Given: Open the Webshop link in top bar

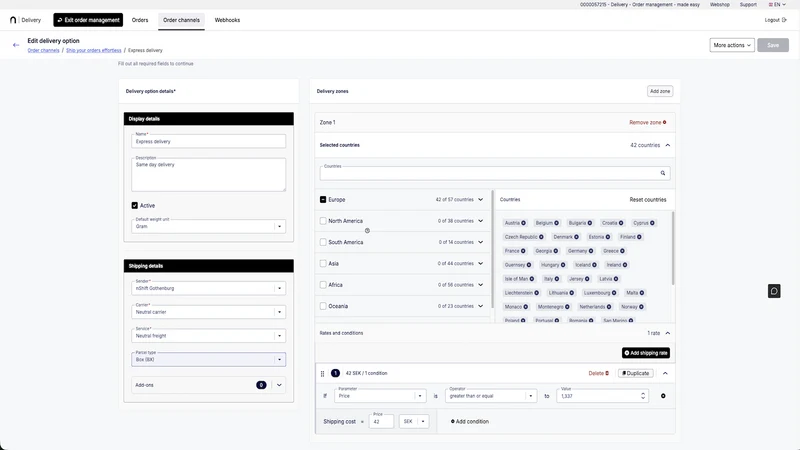Looking at the screenshot, I should tap(720, 5).
